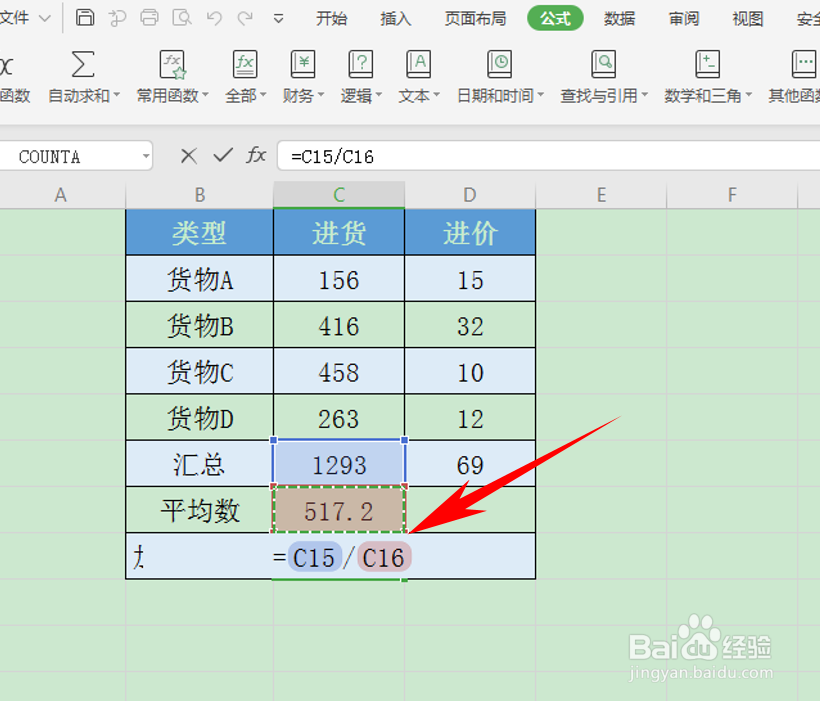Switch to the 审阅 tab
820x701 pixels.
click(684, 19)
